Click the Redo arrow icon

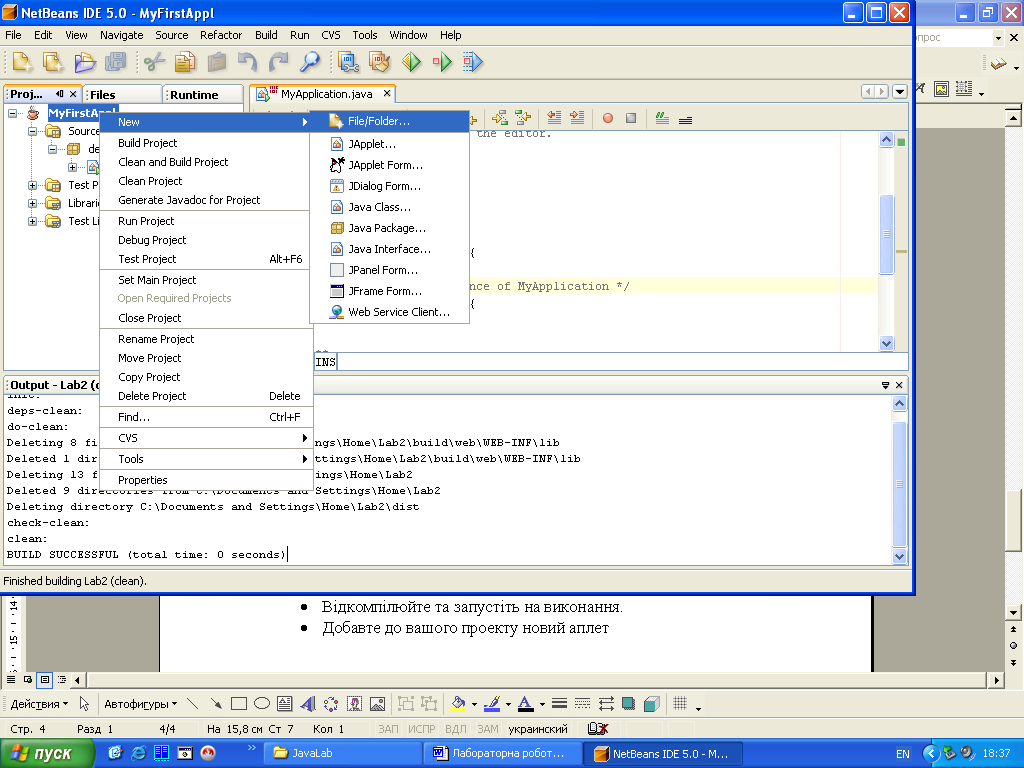(279, 62)
